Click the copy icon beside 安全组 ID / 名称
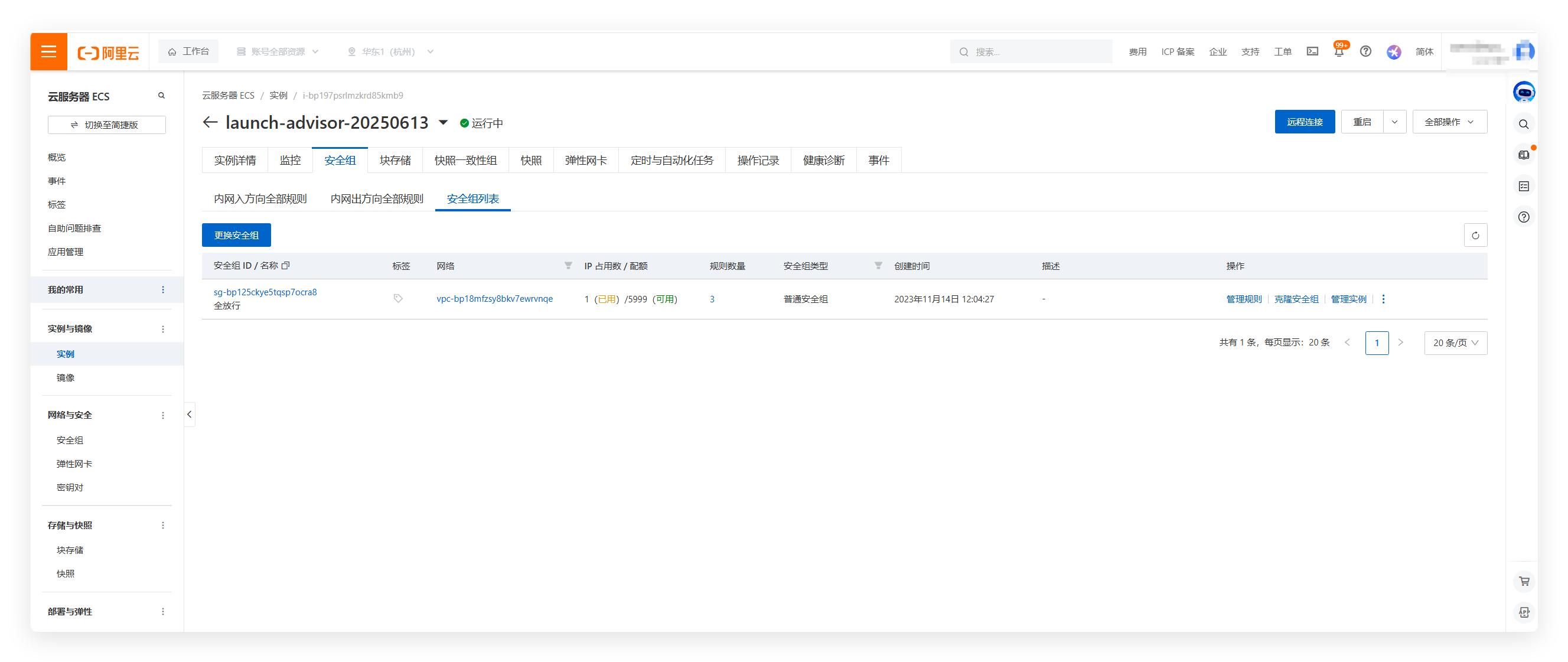1568x662 pixels. pos(285,266)
